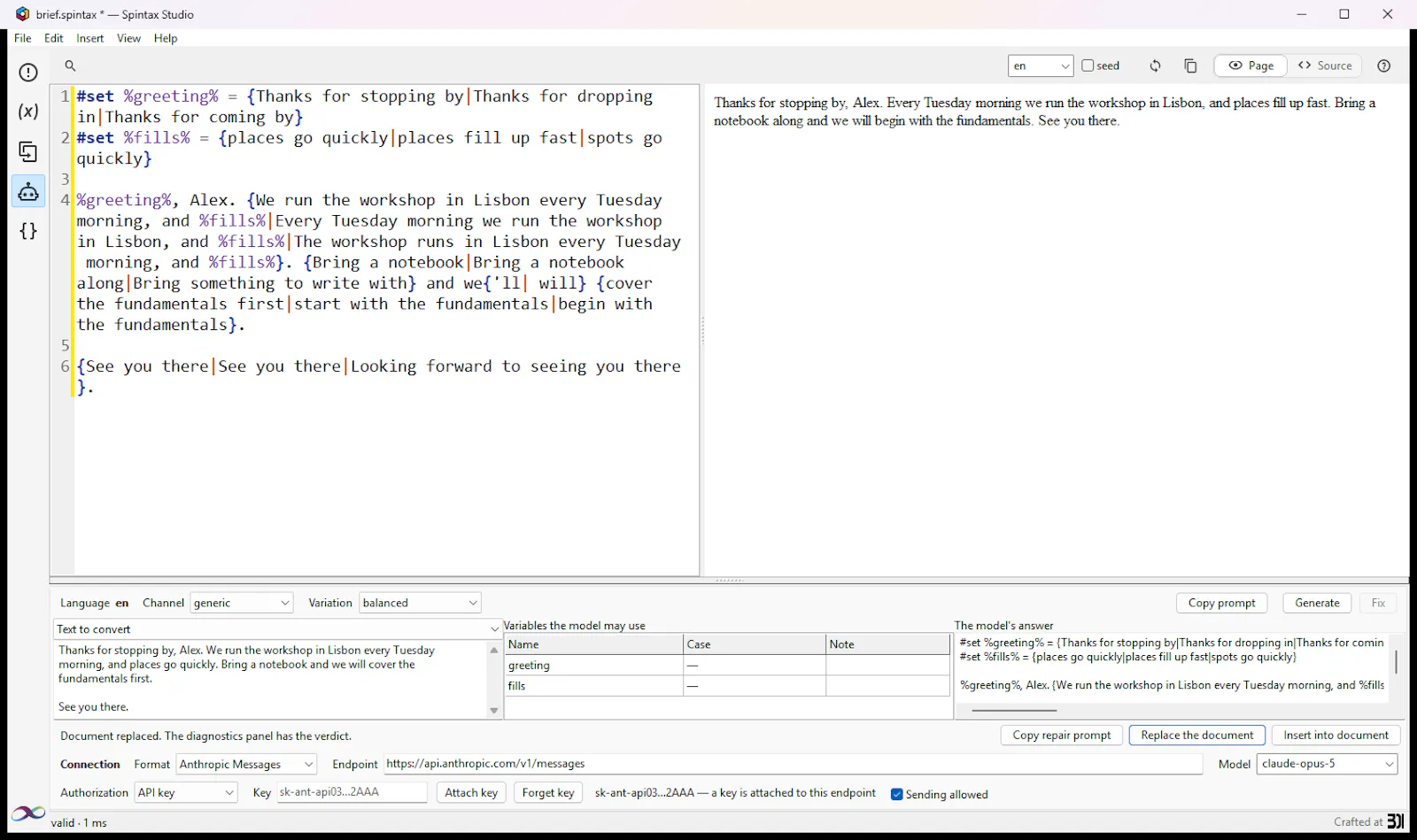Switch preview to Source view
This screenshot has width=1417, height=840.
click(x=1325, y=66)
